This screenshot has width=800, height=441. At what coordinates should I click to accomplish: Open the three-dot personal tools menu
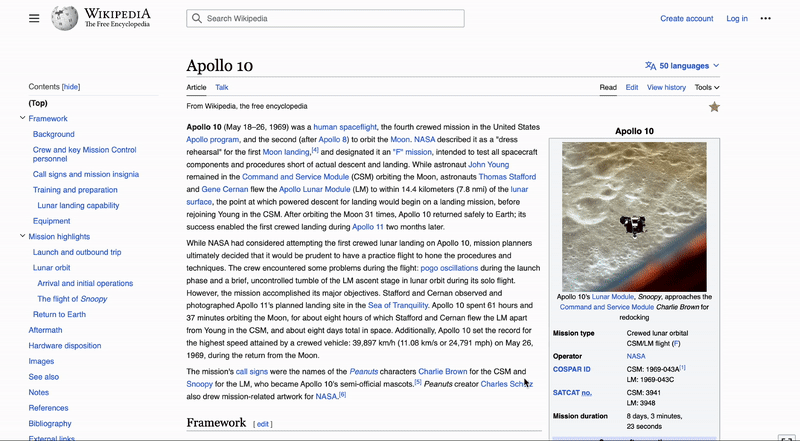point(765,18)
